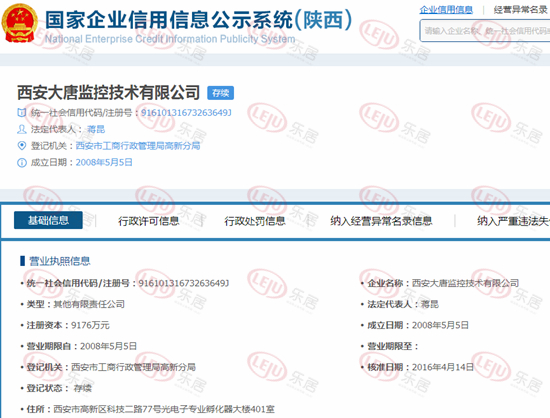
Task: Click the National Enterprise Credit Information subtitle
Action: pyautogui.click(x=170, y=39)
